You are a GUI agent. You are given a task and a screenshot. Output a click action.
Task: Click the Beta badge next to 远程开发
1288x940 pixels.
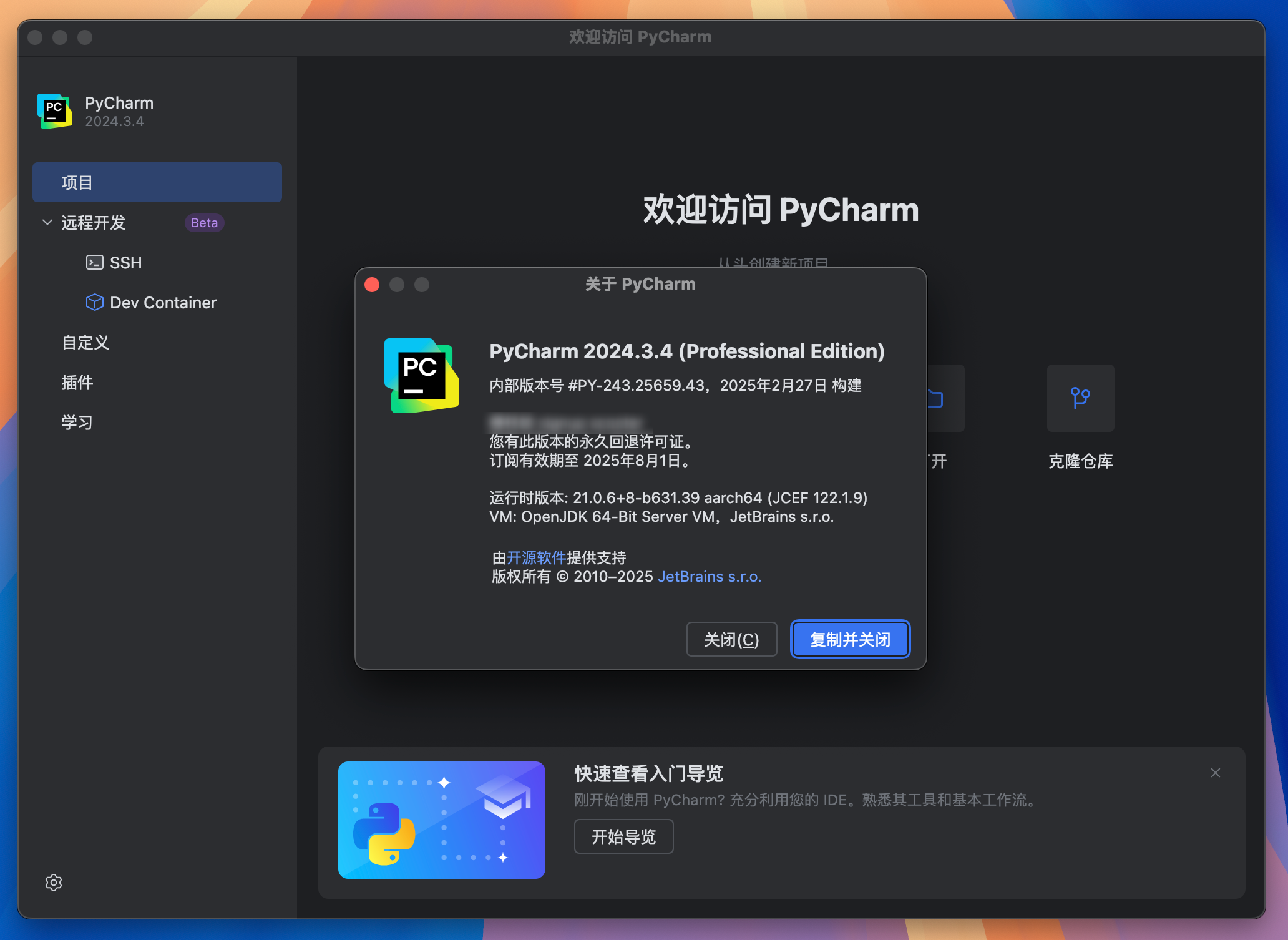[x=204, y=223]
